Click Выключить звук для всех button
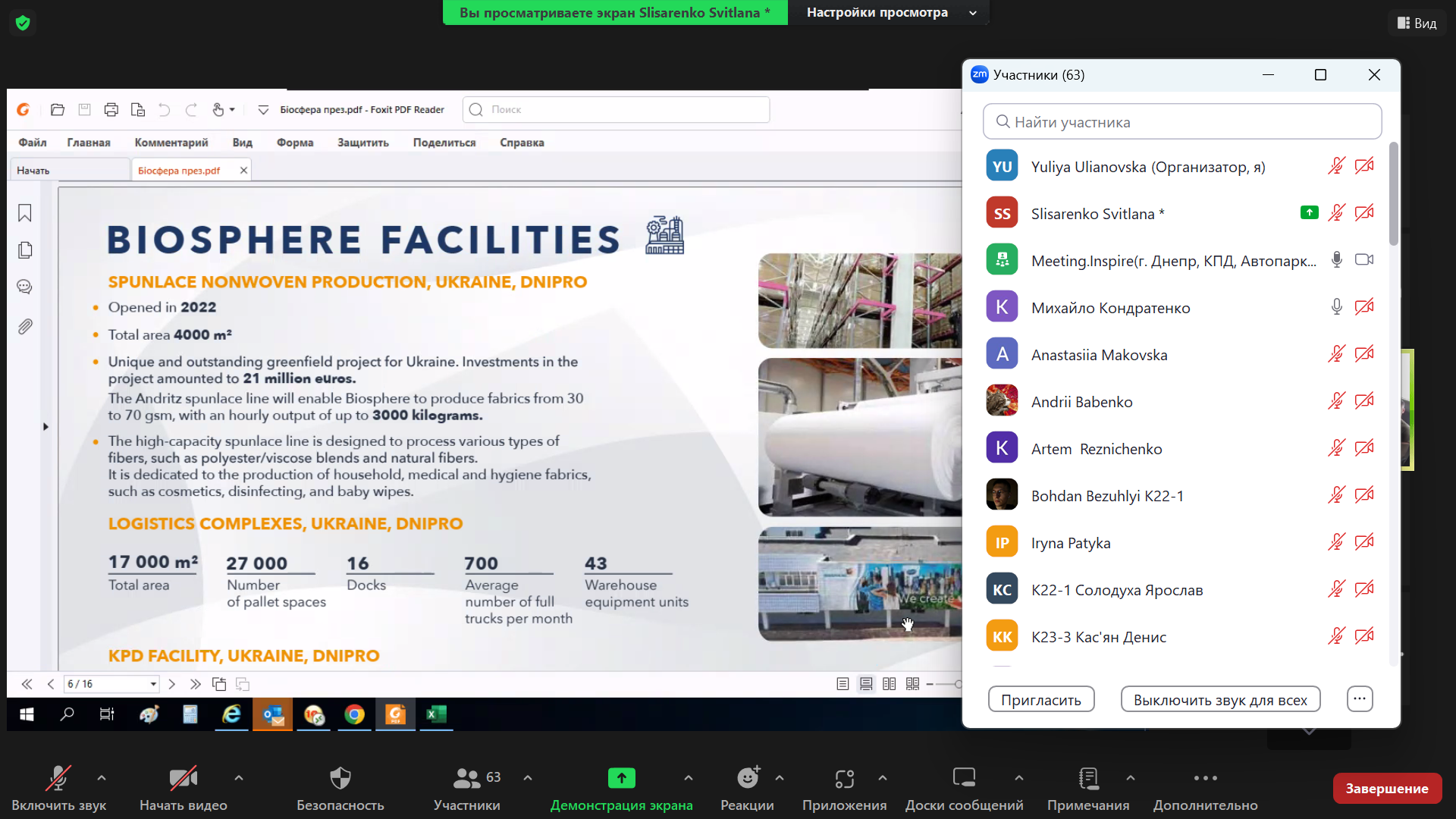This screenshot has height=819, width=1456. pyautogui.click(x=1220, y=699)
